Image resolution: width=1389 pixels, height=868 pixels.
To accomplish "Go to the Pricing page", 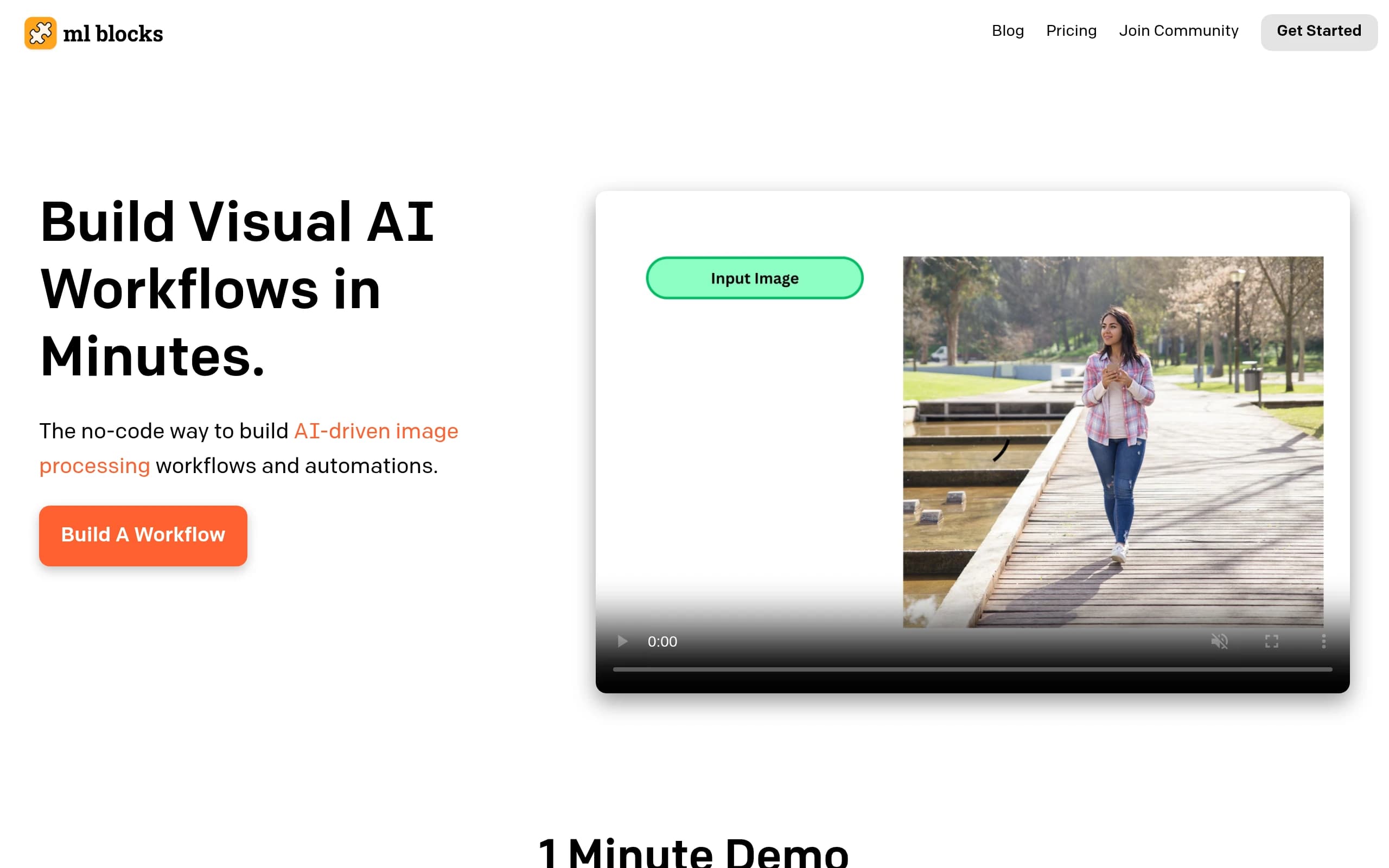I will [x=1071, y=31].
